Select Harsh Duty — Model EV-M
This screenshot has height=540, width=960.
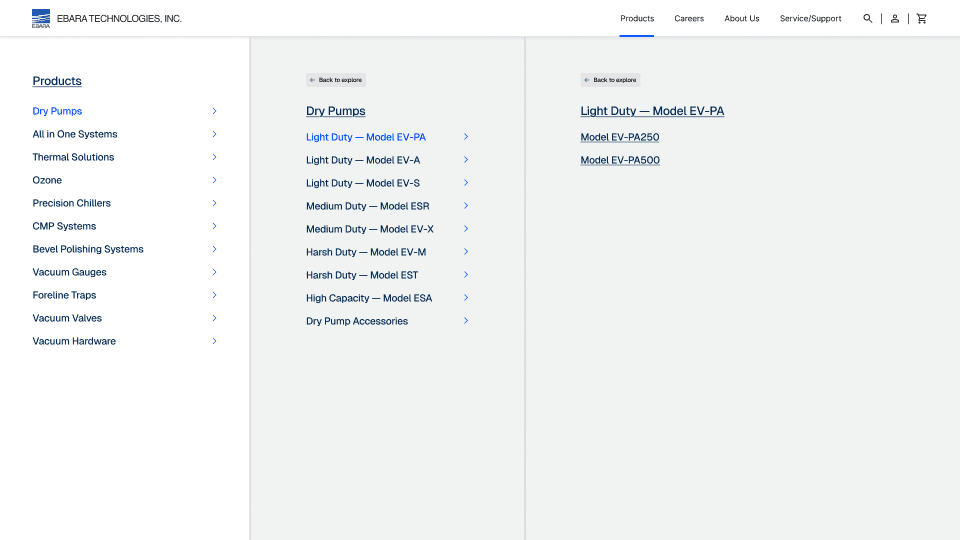[x=366, y=252]
